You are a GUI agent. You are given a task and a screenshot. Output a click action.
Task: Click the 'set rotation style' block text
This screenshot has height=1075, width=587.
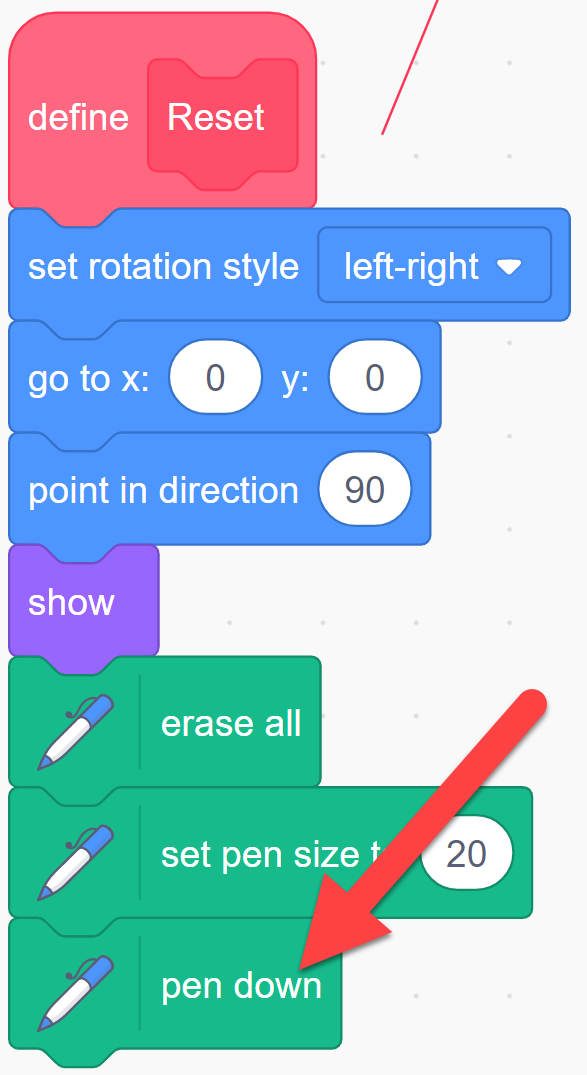click(163, 266)
